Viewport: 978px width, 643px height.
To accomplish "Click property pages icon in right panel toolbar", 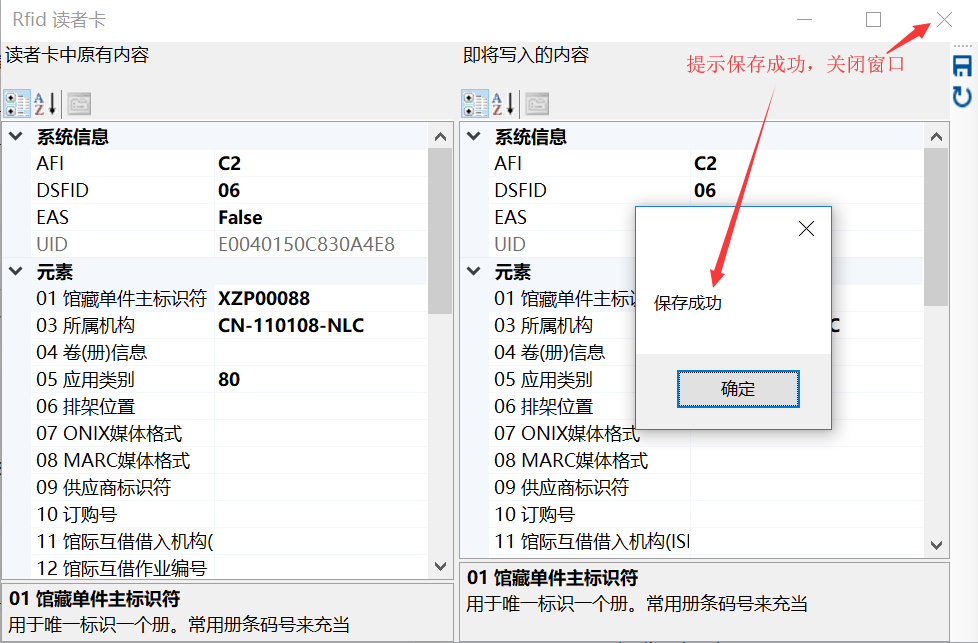I will 537,104.
